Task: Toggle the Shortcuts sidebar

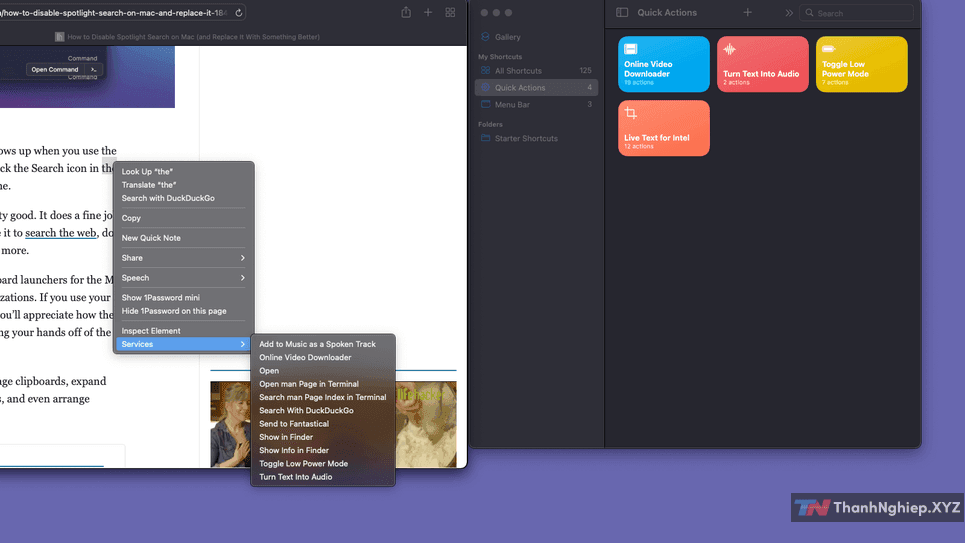Action: click(x=622, y=13)
